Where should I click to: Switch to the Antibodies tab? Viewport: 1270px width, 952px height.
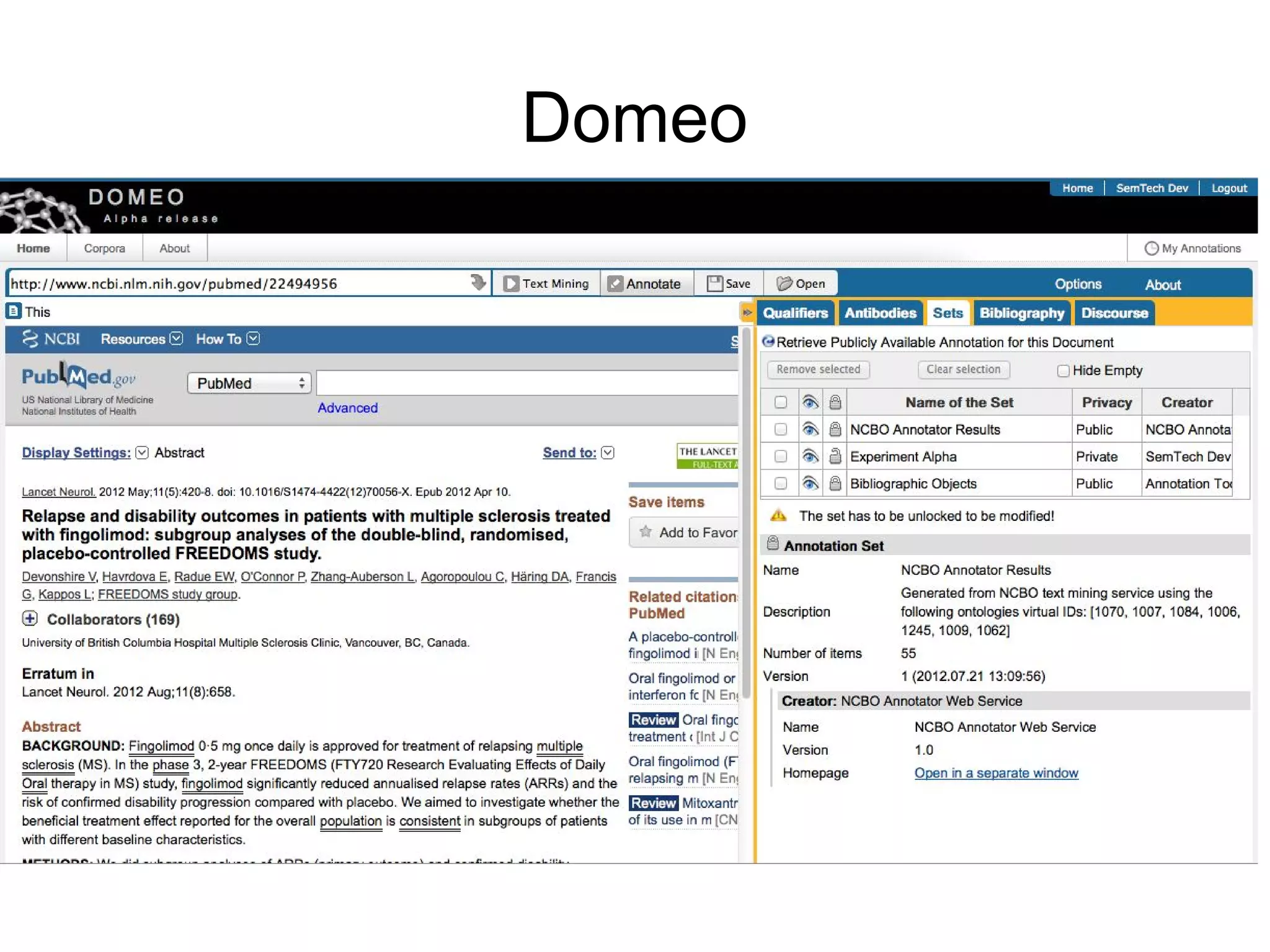[x=881, y=313]
